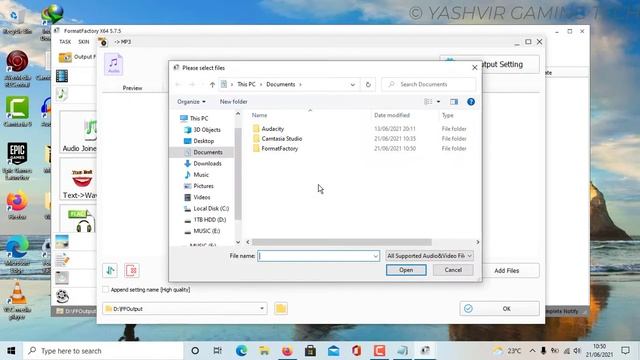
Task: Click Type here to search box
Action: [x=103, y=351]
